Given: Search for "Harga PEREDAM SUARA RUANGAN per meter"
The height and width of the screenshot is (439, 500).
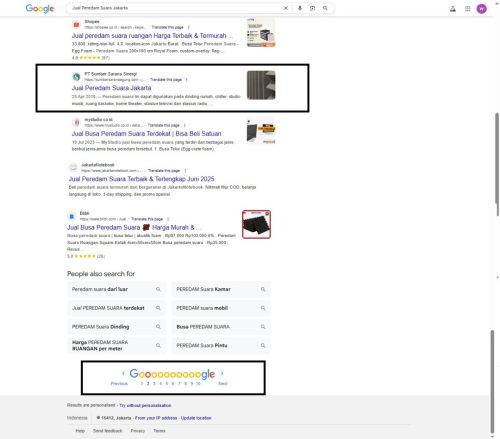Looking at the screenshot, I should coord(116,345).
